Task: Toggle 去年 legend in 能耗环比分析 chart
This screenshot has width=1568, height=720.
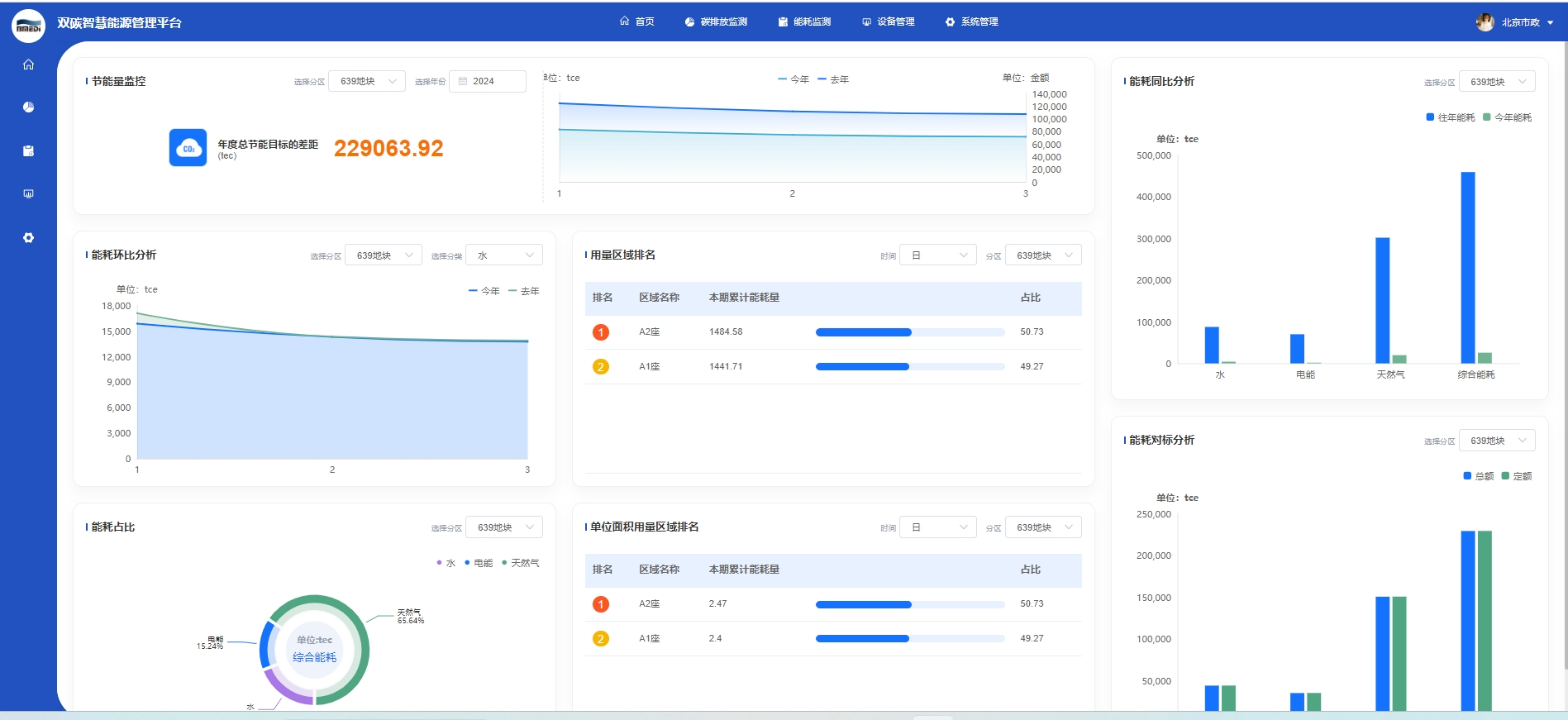Action: coord(524,291)
